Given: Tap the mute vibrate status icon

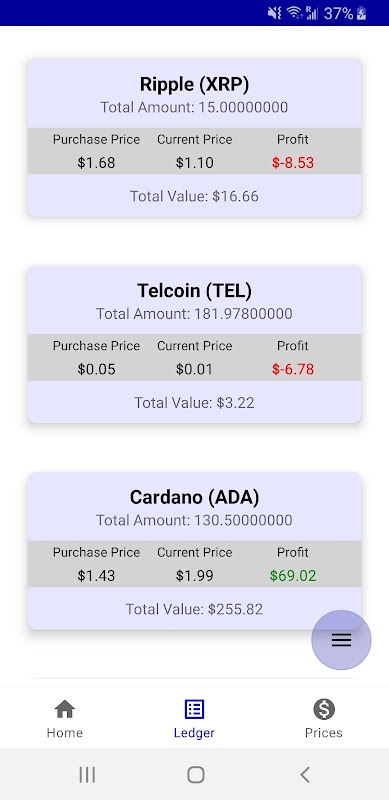Looking at the screenshot, I should pos(275,13).
